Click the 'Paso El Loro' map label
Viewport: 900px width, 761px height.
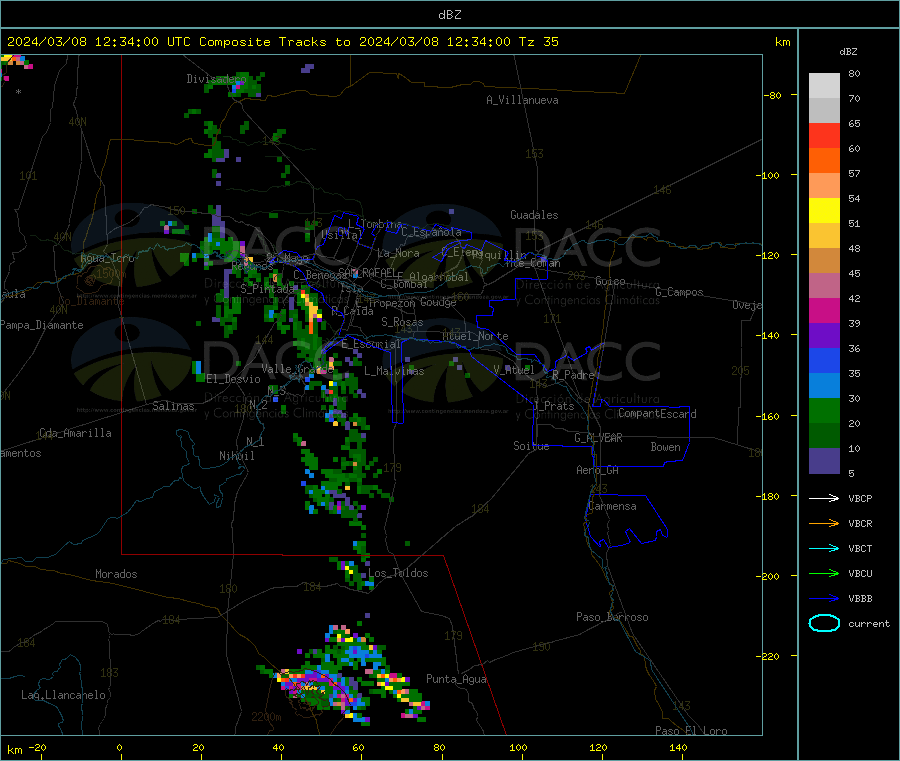click(691, 731)
